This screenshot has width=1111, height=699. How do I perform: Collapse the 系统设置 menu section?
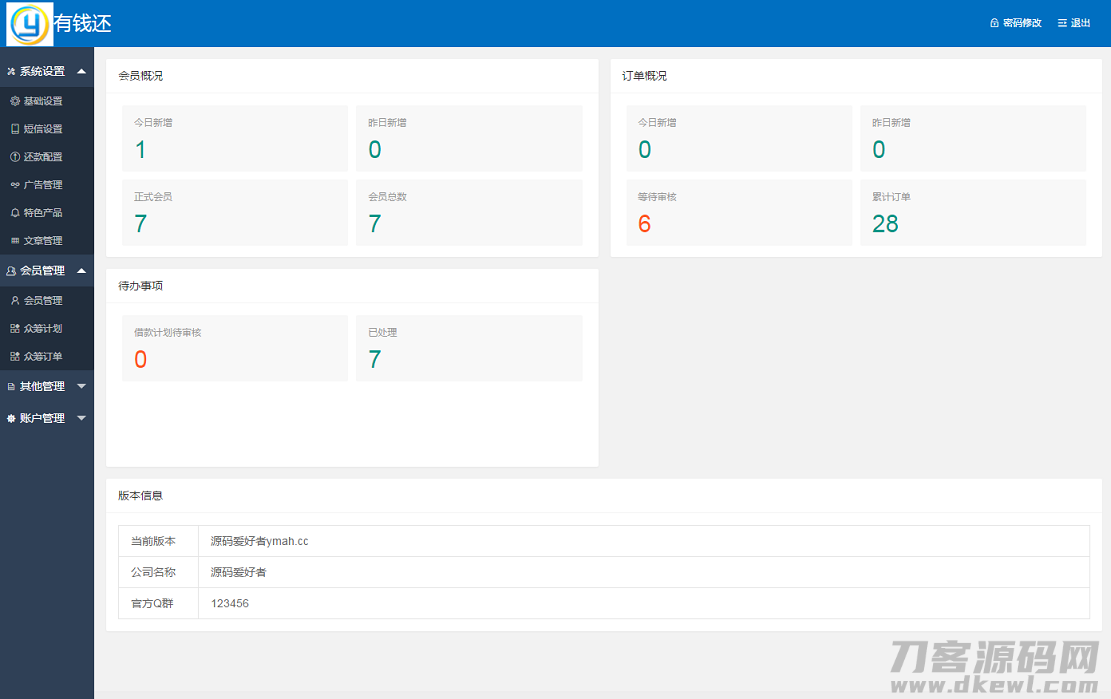(82, 71)
